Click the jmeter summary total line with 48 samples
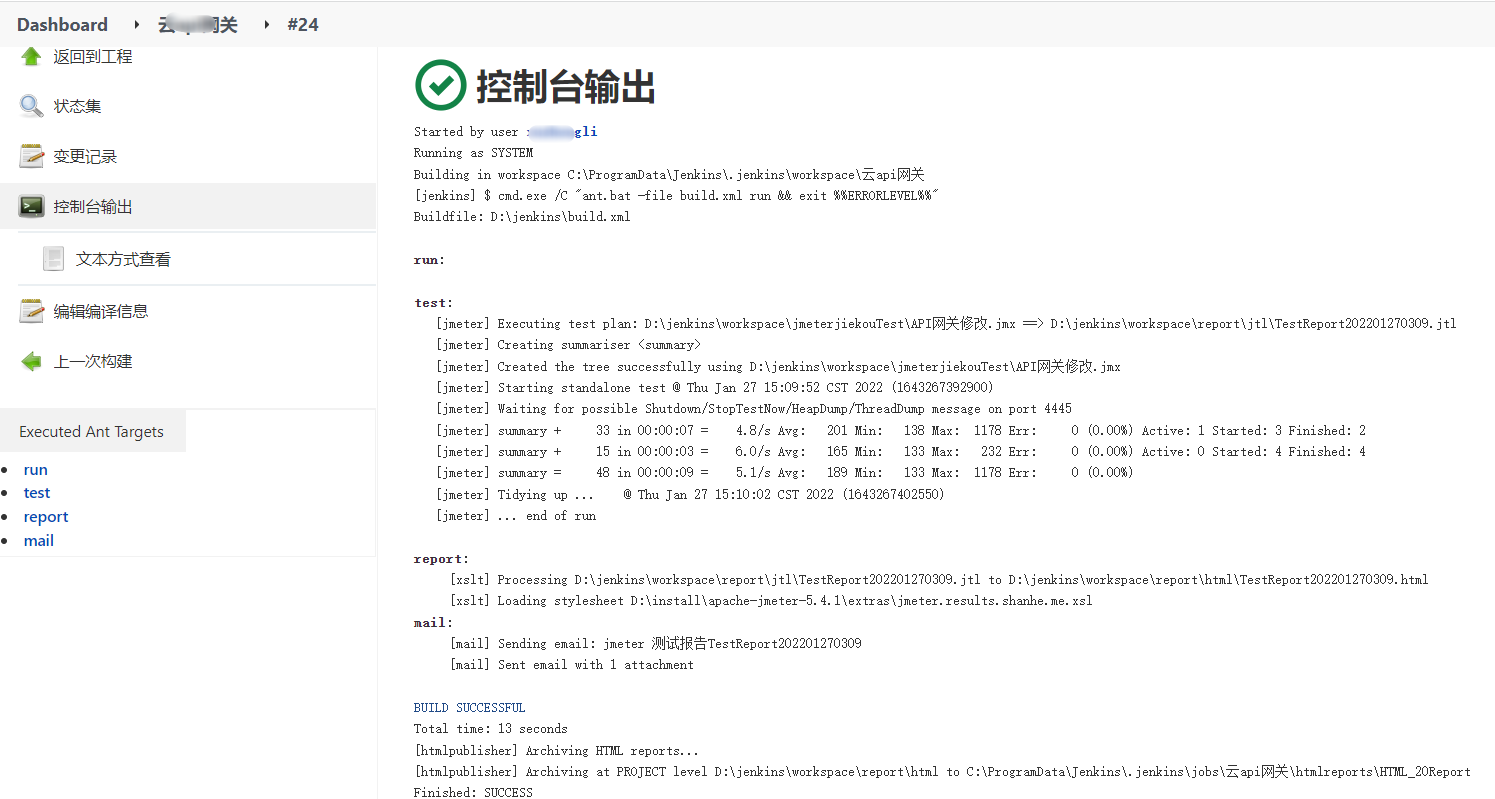The width and height of the screenshot is (1495, 799). pos(785,472)
